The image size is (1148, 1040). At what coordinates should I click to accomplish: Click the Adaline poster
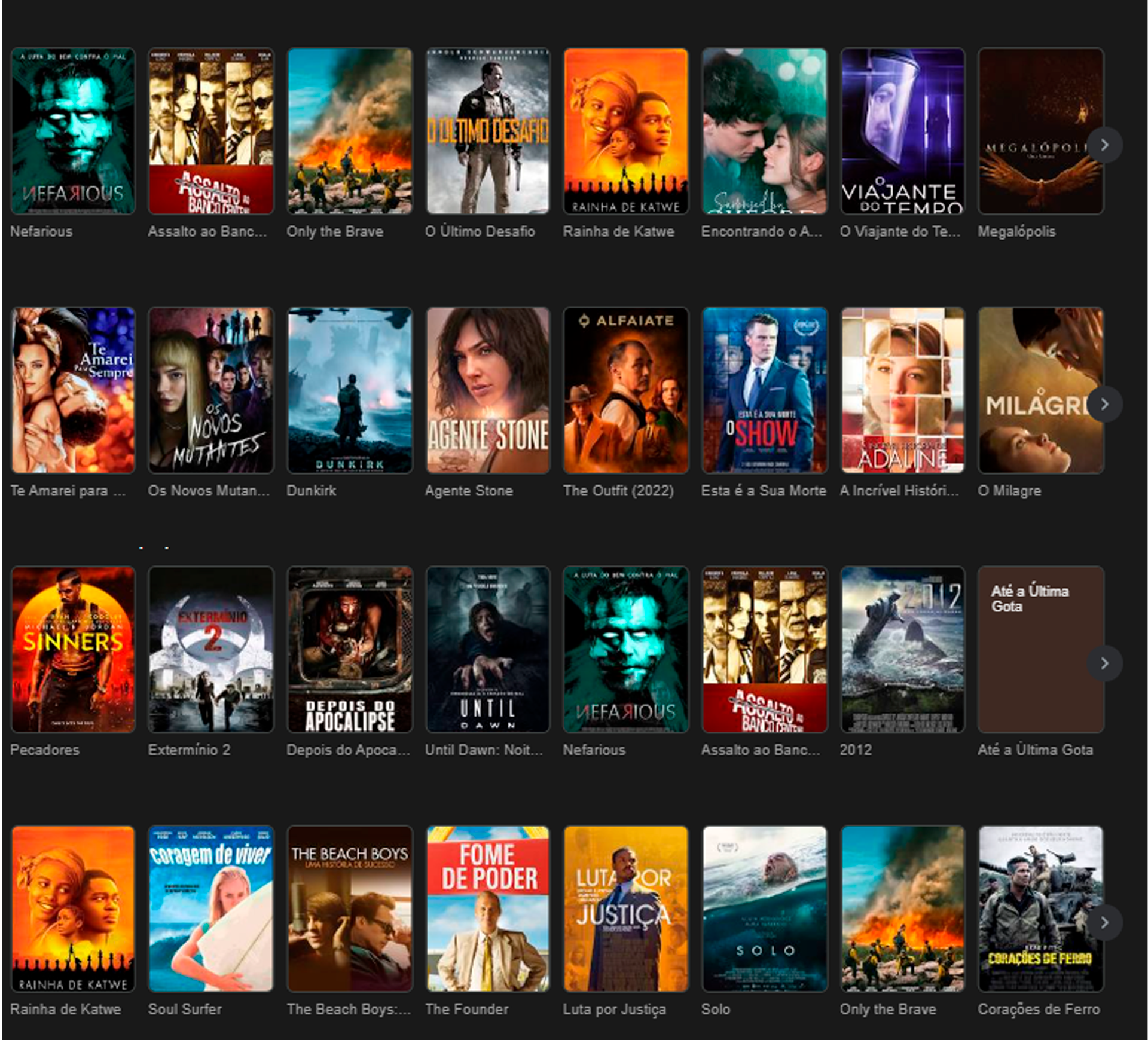[x=902, y=390]
